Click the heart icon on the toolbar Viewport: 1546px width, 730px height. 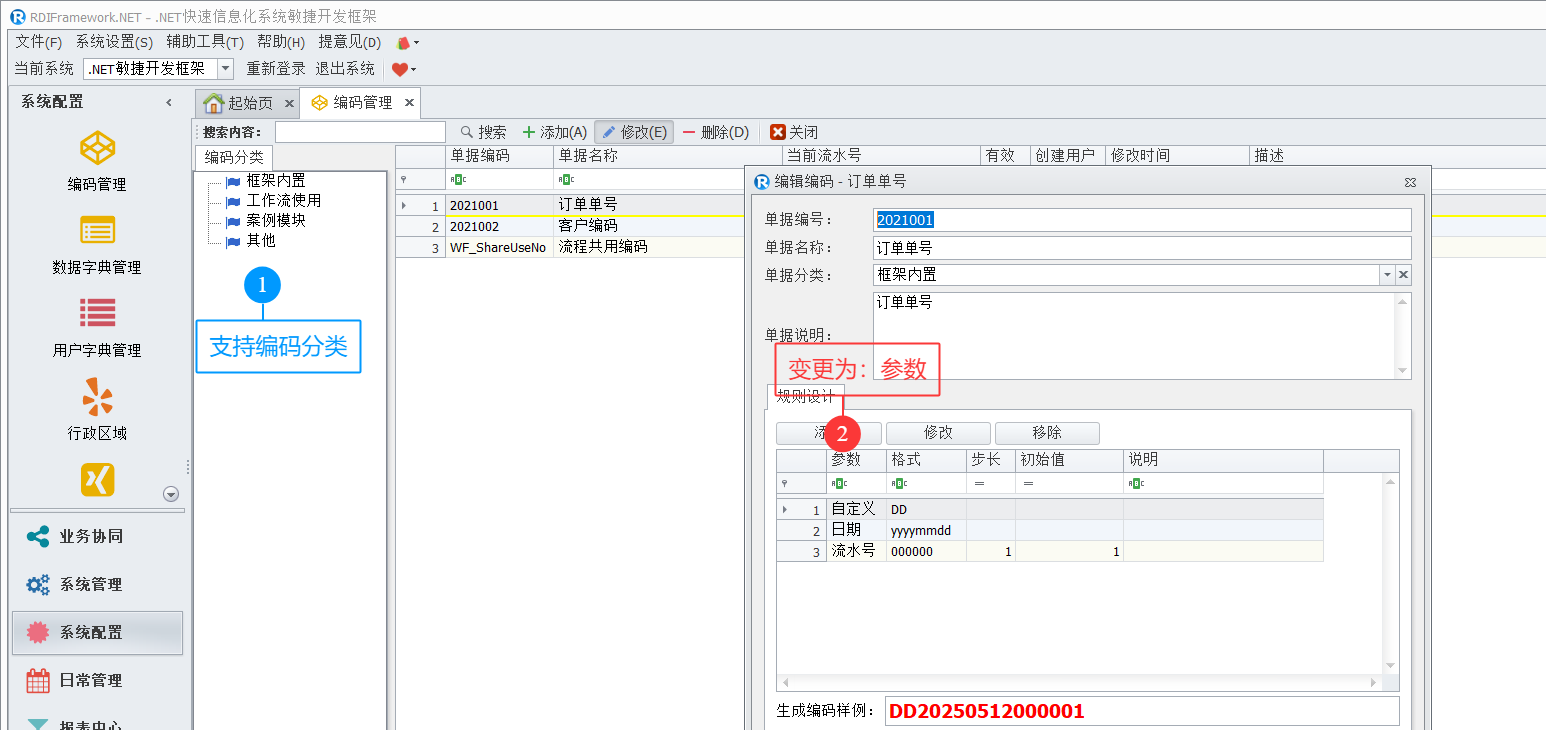[x=398, y=68]
